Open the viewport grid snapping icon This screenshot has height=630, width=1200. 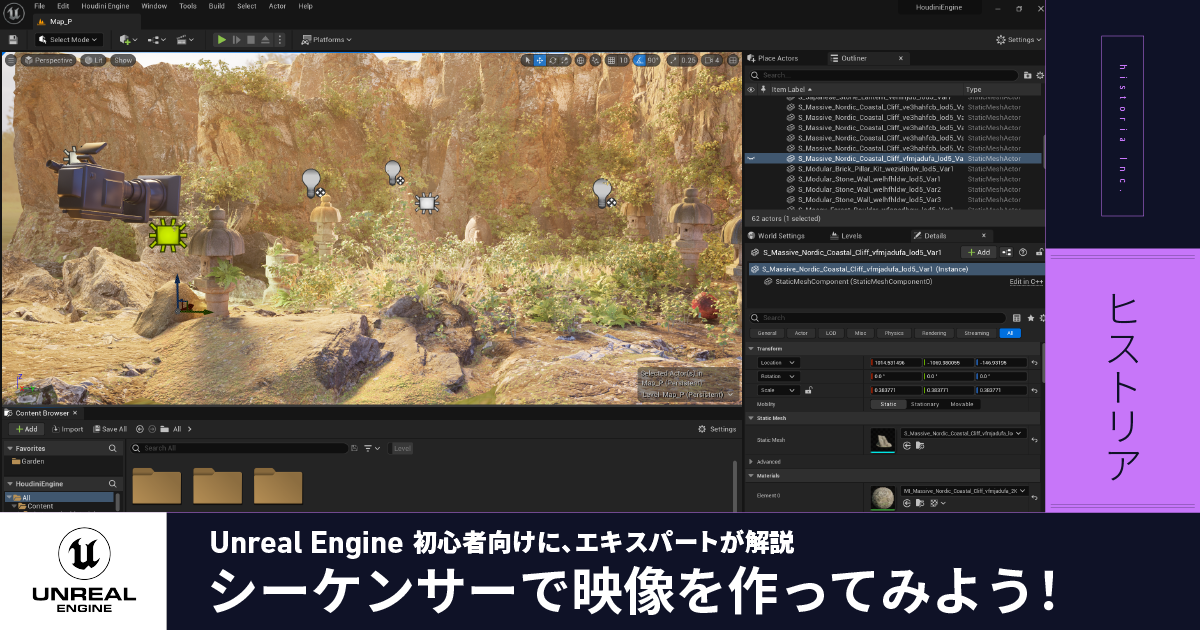coord(611,59)
